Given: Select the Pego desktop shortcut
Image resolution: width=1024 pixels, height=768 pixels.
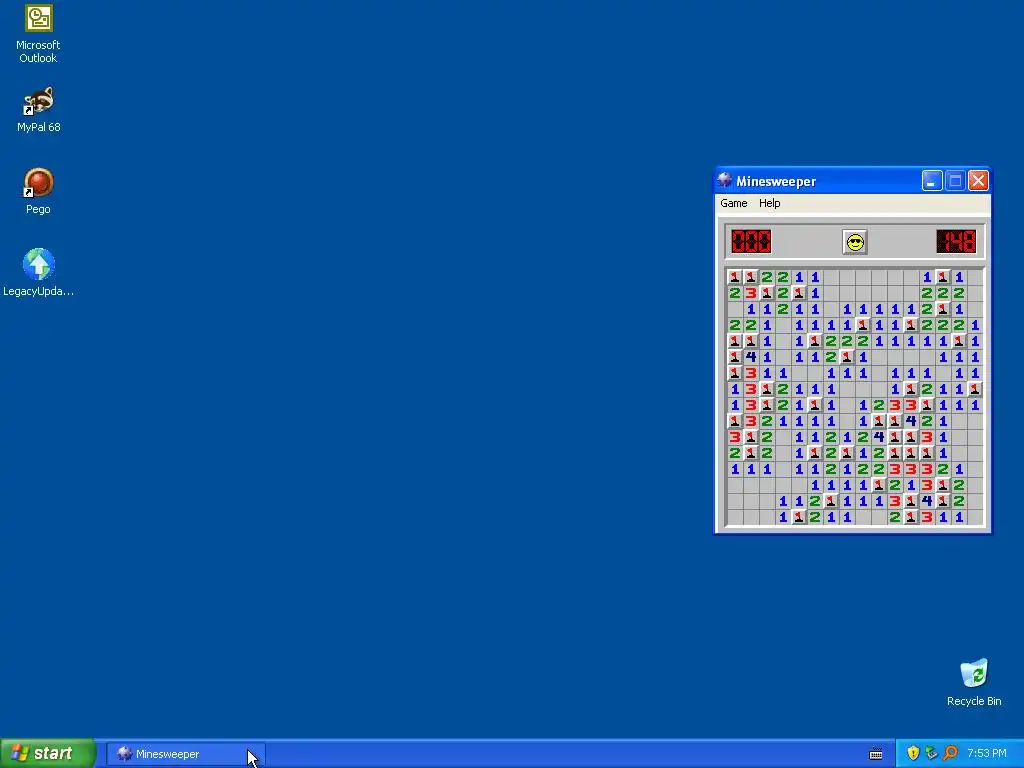Looking at the screenshot, I should [x=38, y=191].
